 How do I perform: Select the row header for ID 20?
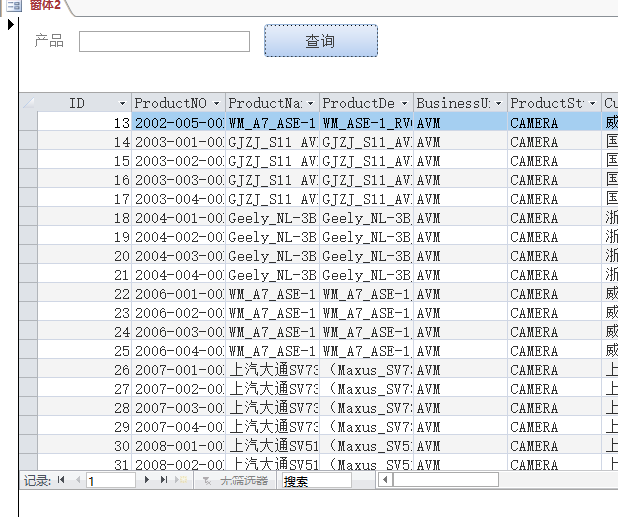tap(28, 255)
